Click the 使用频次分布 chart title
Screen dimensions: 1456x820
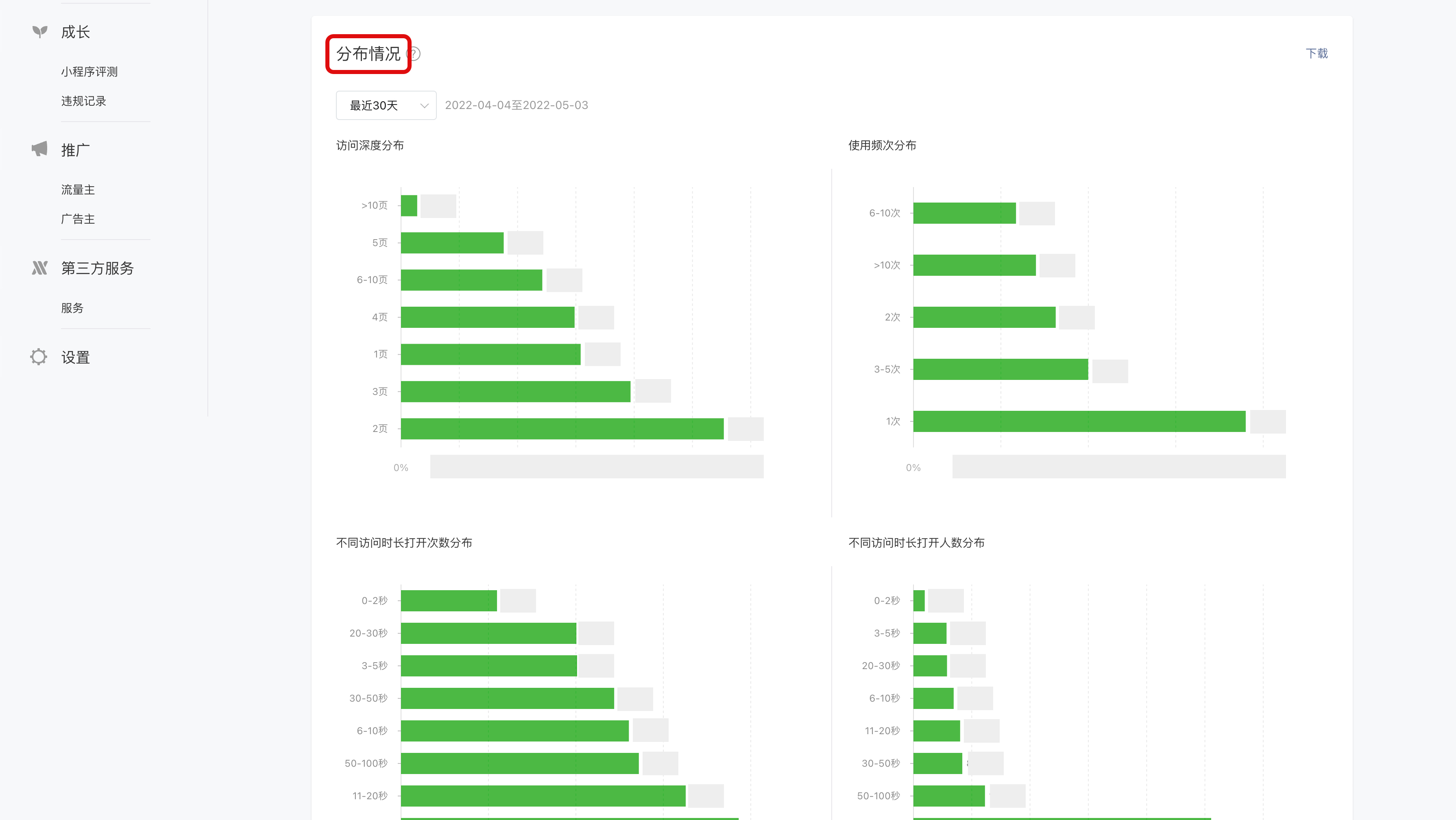pos(882,146)
